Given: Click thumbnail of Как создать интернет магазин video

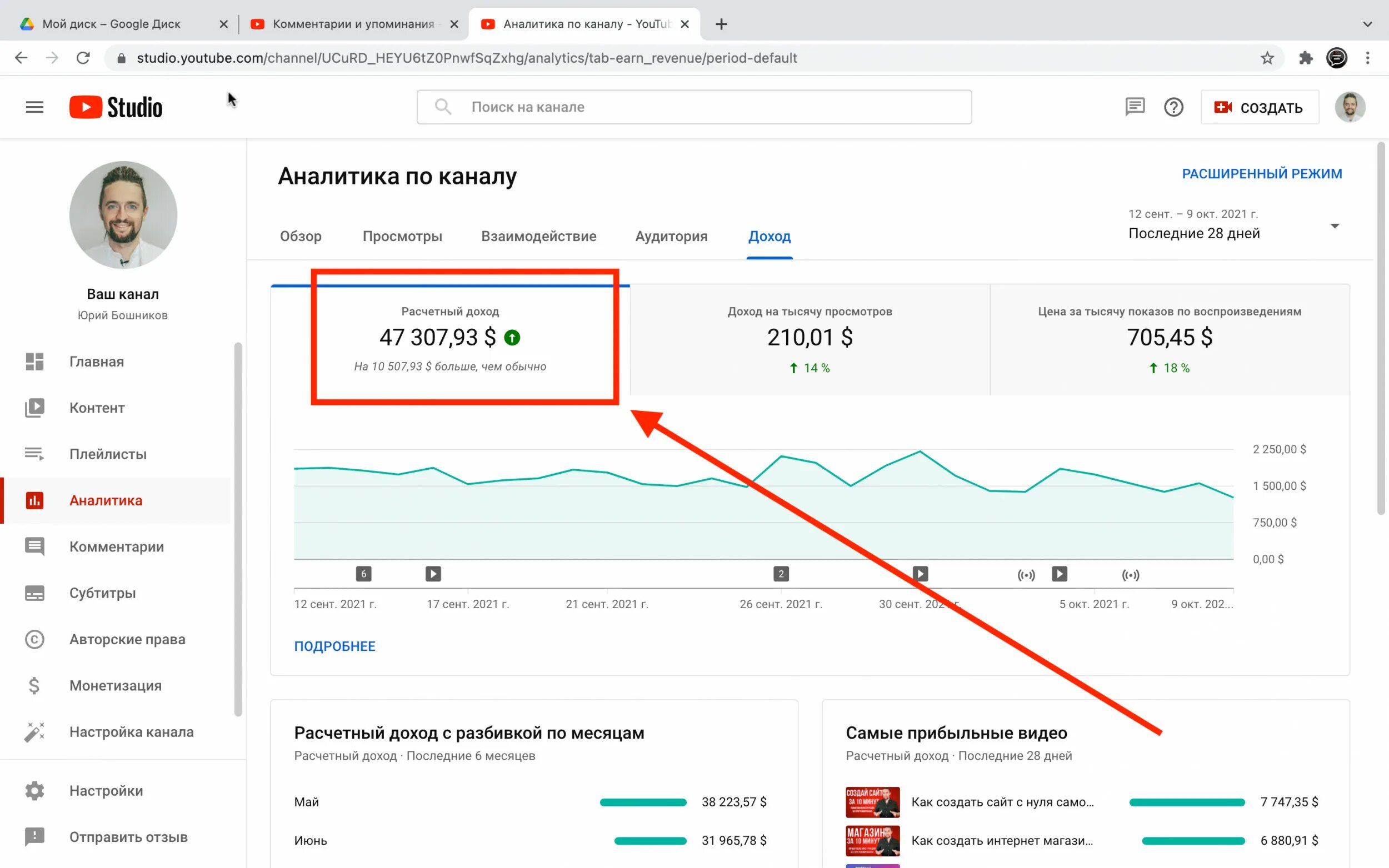Looking at the screenshot, I should 872,840.
